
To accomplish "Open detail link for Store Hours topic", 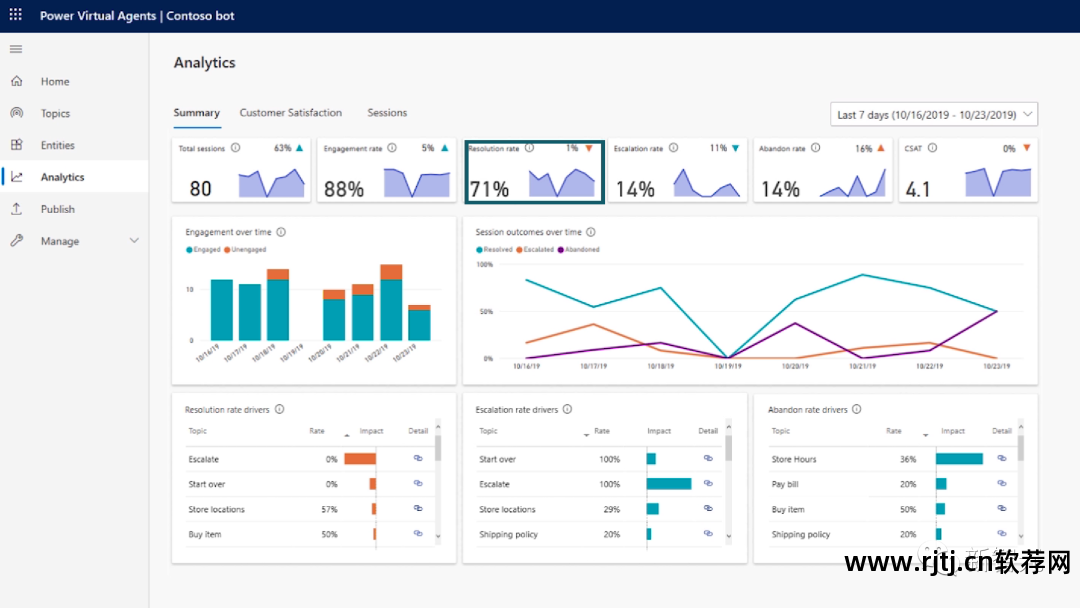I will coord(1001,458).
